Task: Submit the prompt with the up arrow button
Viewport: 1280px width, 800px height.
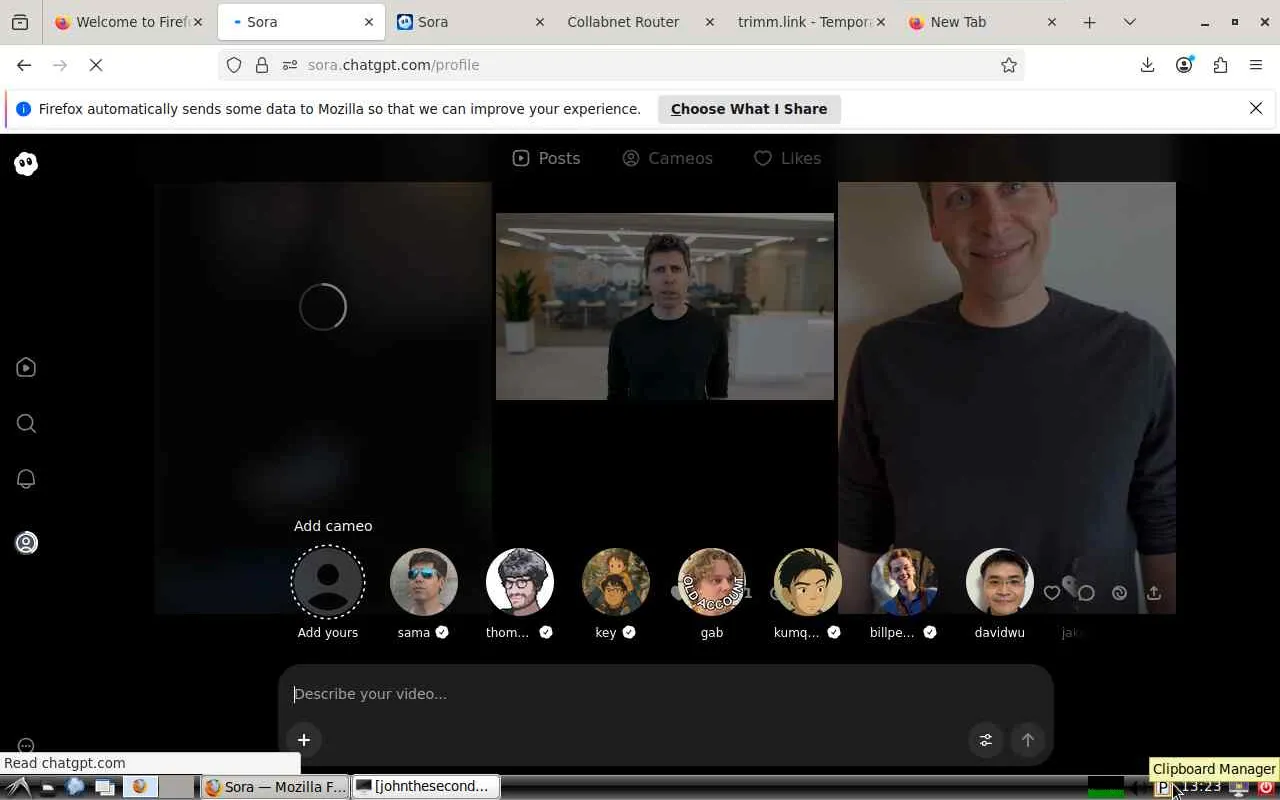Action: (x=1028, y=740)
